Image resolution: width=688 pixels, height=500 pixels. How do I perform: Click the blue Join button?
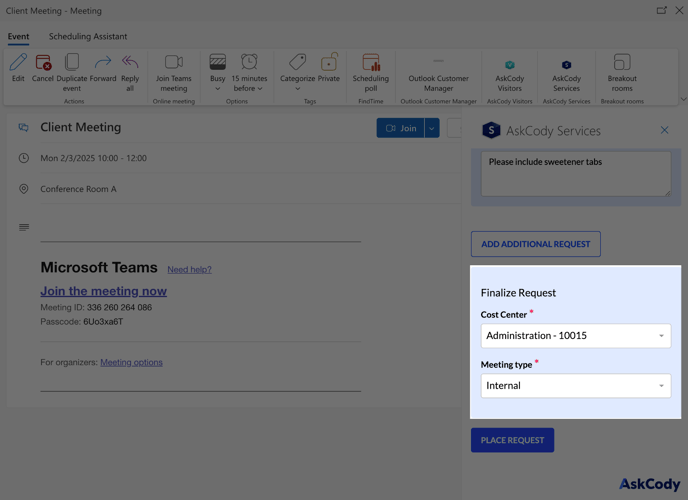[x=400, y=128]
